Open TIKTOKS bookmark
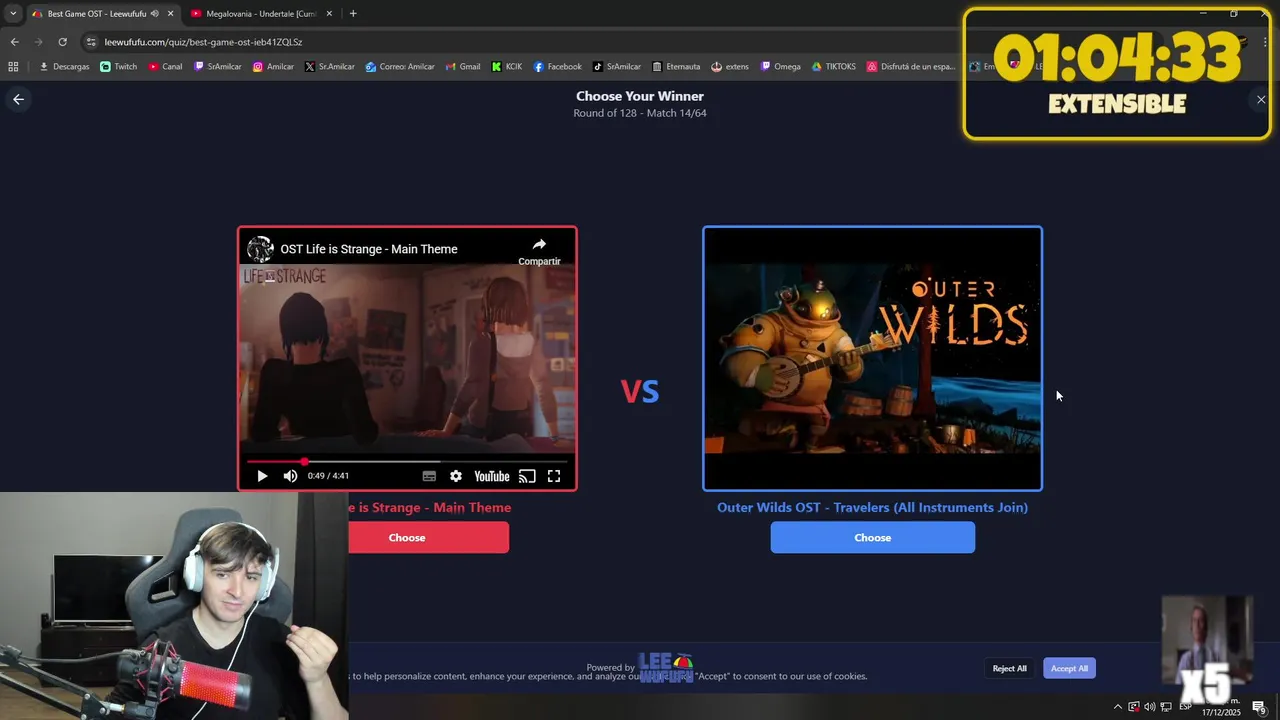This screenshot has width=1280, height=720. pyautogui.click(x=834, y=67)
